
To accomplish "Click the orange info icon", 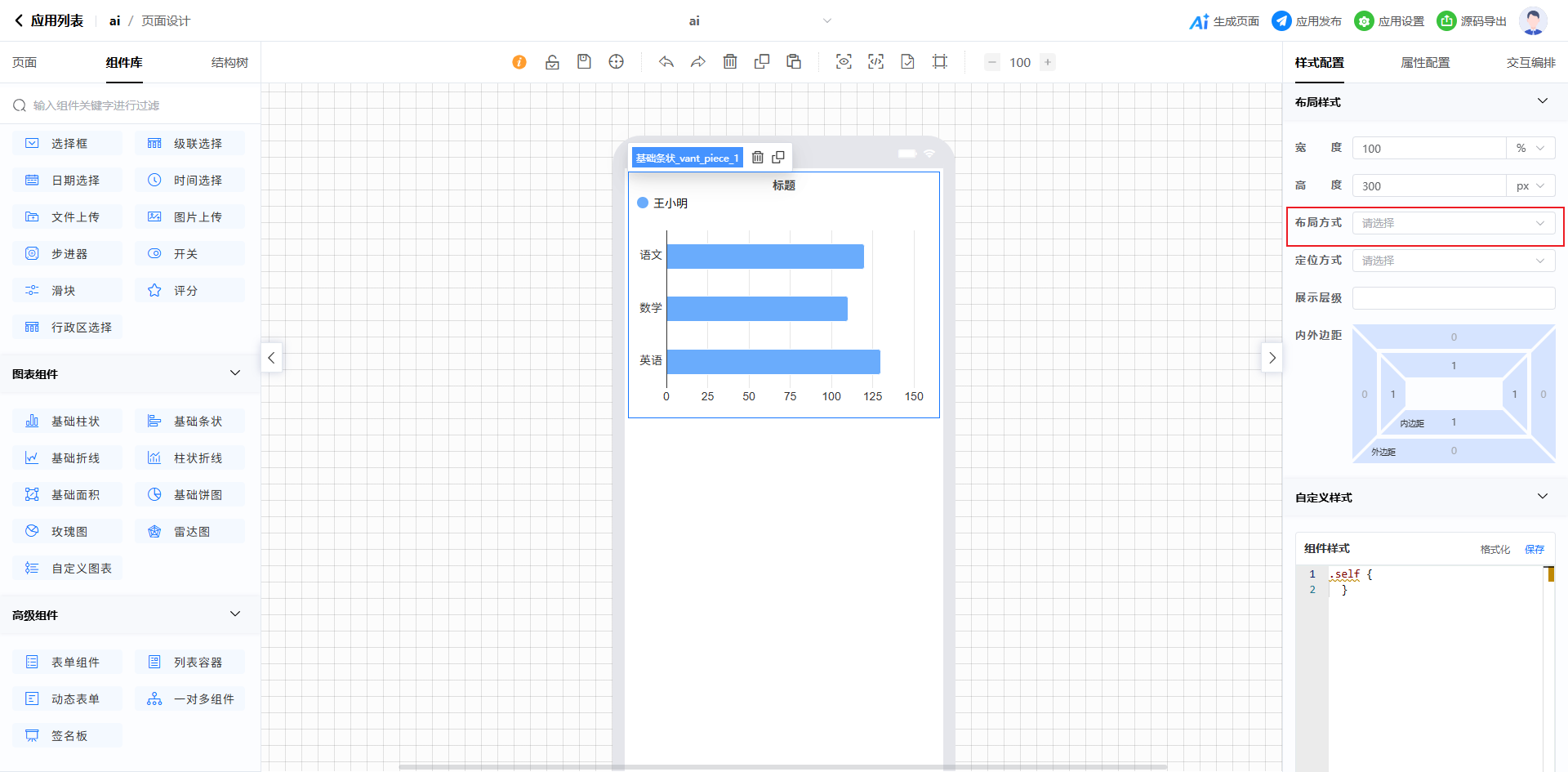I will pos(519,62).
